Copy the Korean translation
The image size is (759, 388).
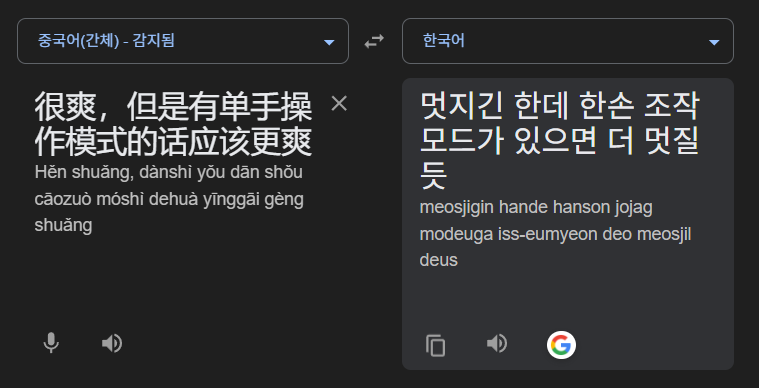435,345
